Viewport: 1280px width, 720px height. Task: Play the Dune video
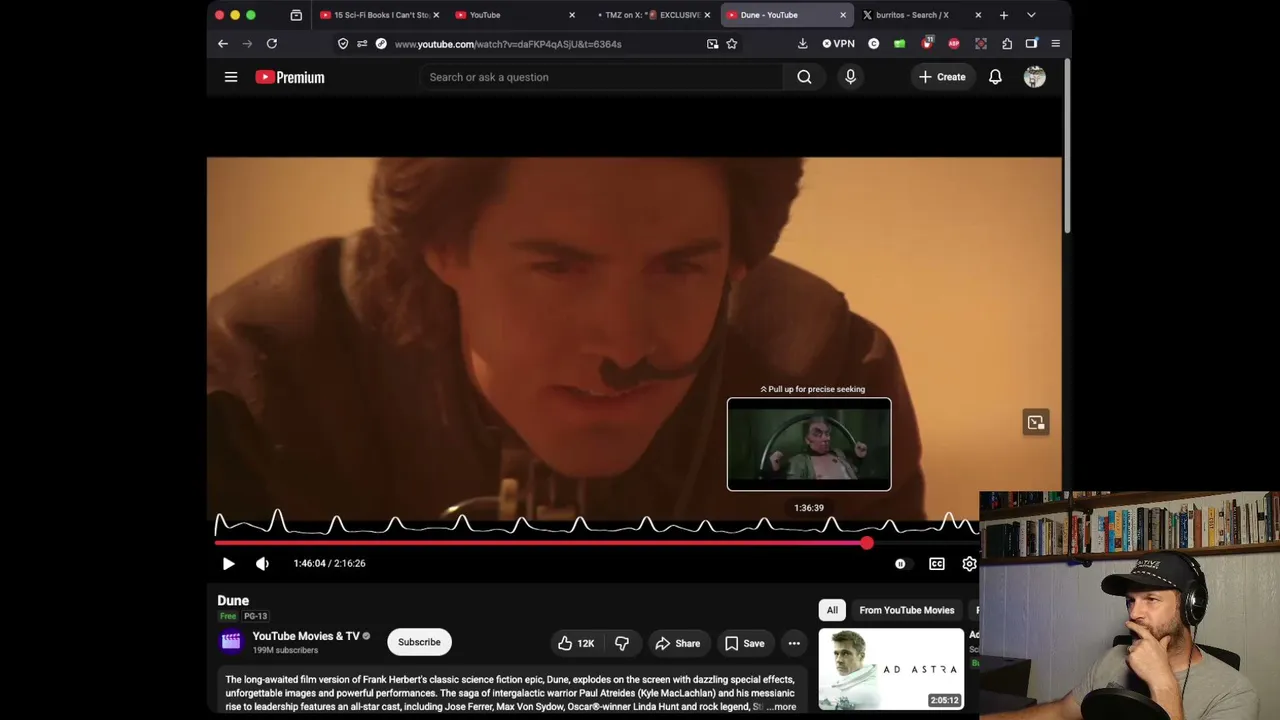228,564
